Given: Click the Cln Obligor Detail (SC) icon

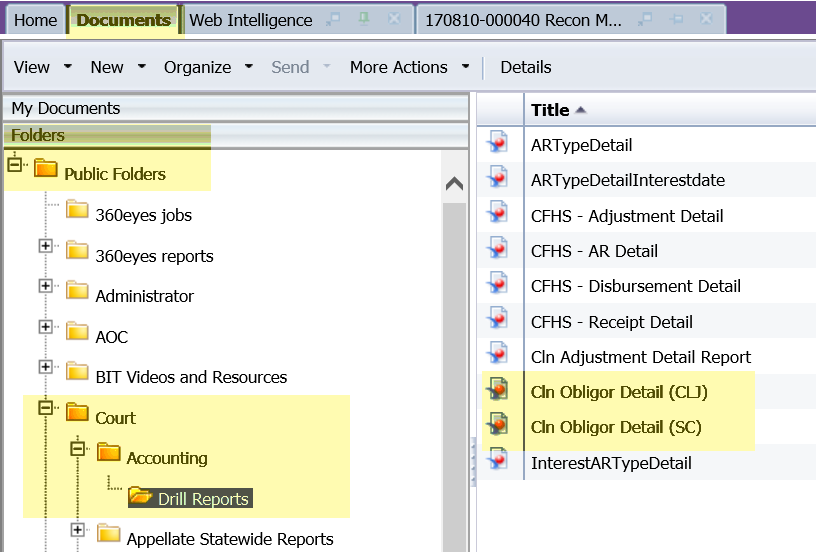Looking at the screenshot, I should point(498,425).
